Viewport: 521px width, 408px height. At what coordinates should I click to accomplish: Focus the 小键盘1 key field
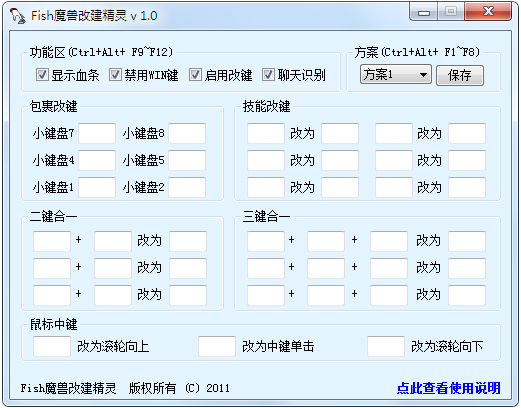coord(97,187)
